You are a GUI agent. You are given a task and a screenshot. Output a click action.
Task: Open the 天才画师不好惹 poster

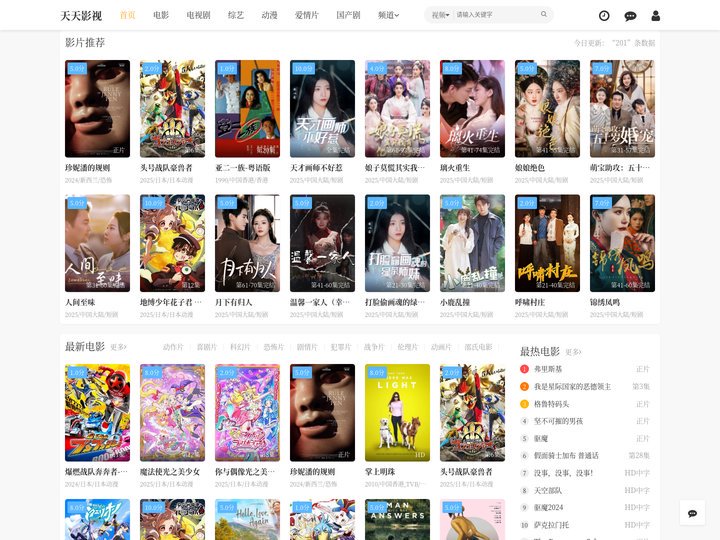[322, 109]
